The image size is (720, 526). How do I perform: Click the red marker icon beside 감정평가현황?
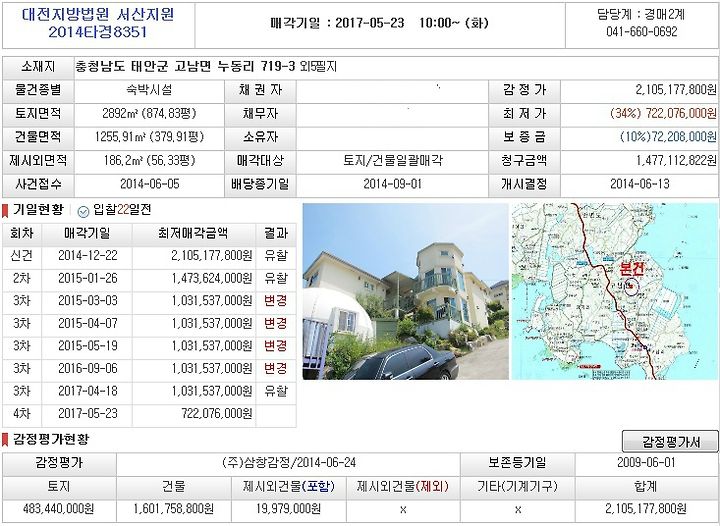point(5,440)
